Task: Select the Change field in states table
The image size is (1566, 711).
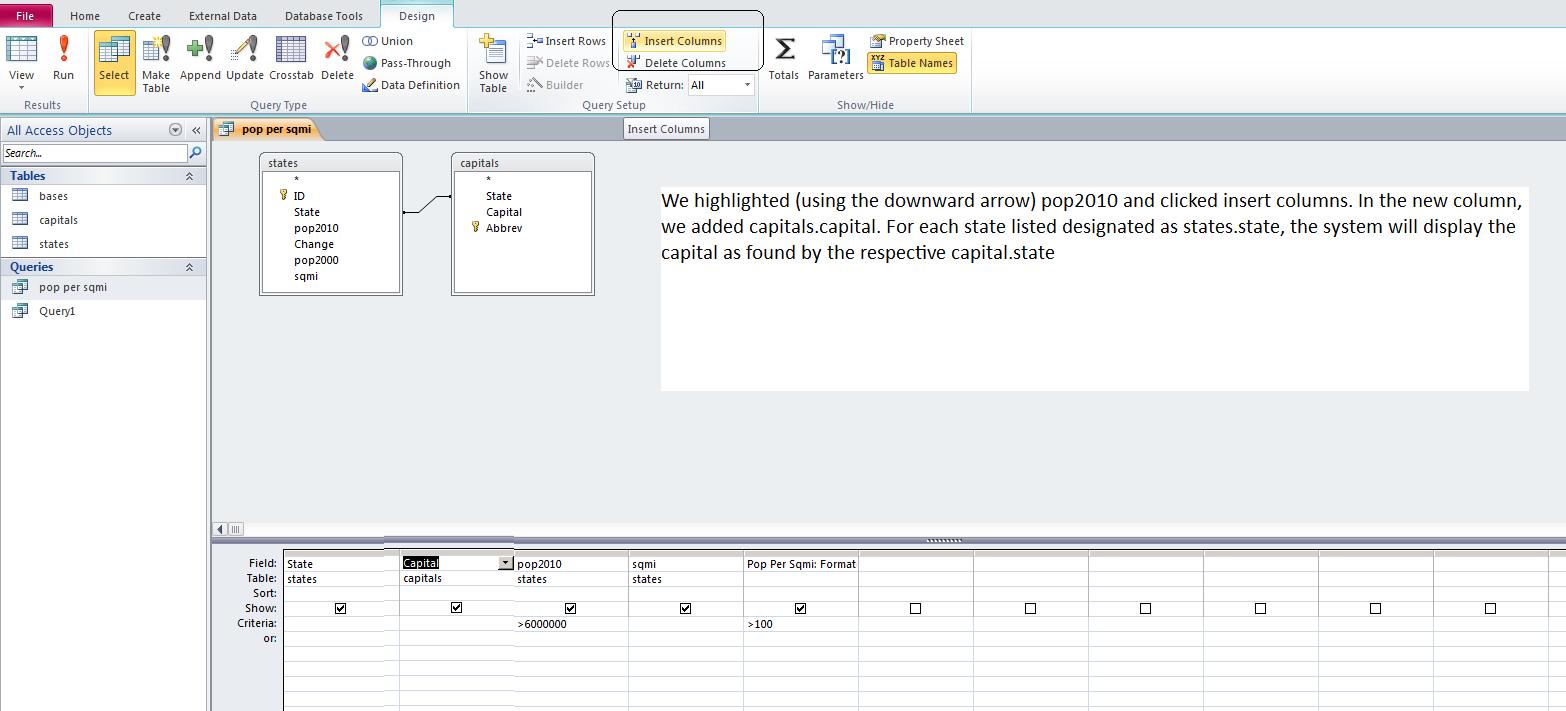Action: (314, 244)
